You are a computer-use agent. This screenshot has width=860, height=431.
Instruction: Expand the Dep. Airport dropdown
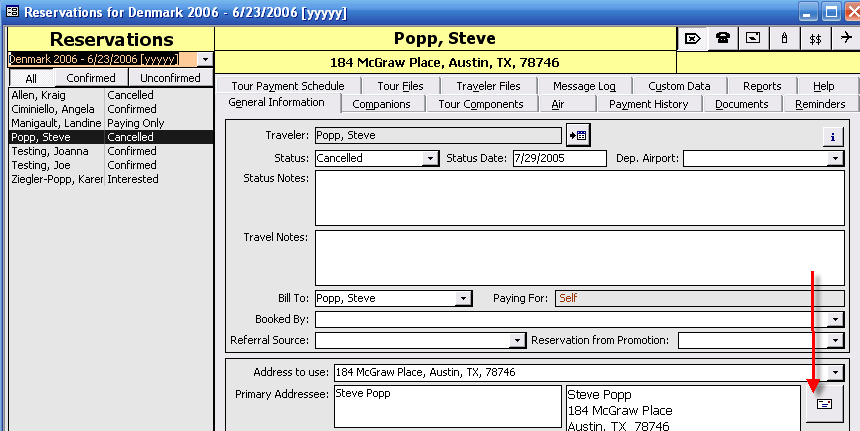coord(834,159)
